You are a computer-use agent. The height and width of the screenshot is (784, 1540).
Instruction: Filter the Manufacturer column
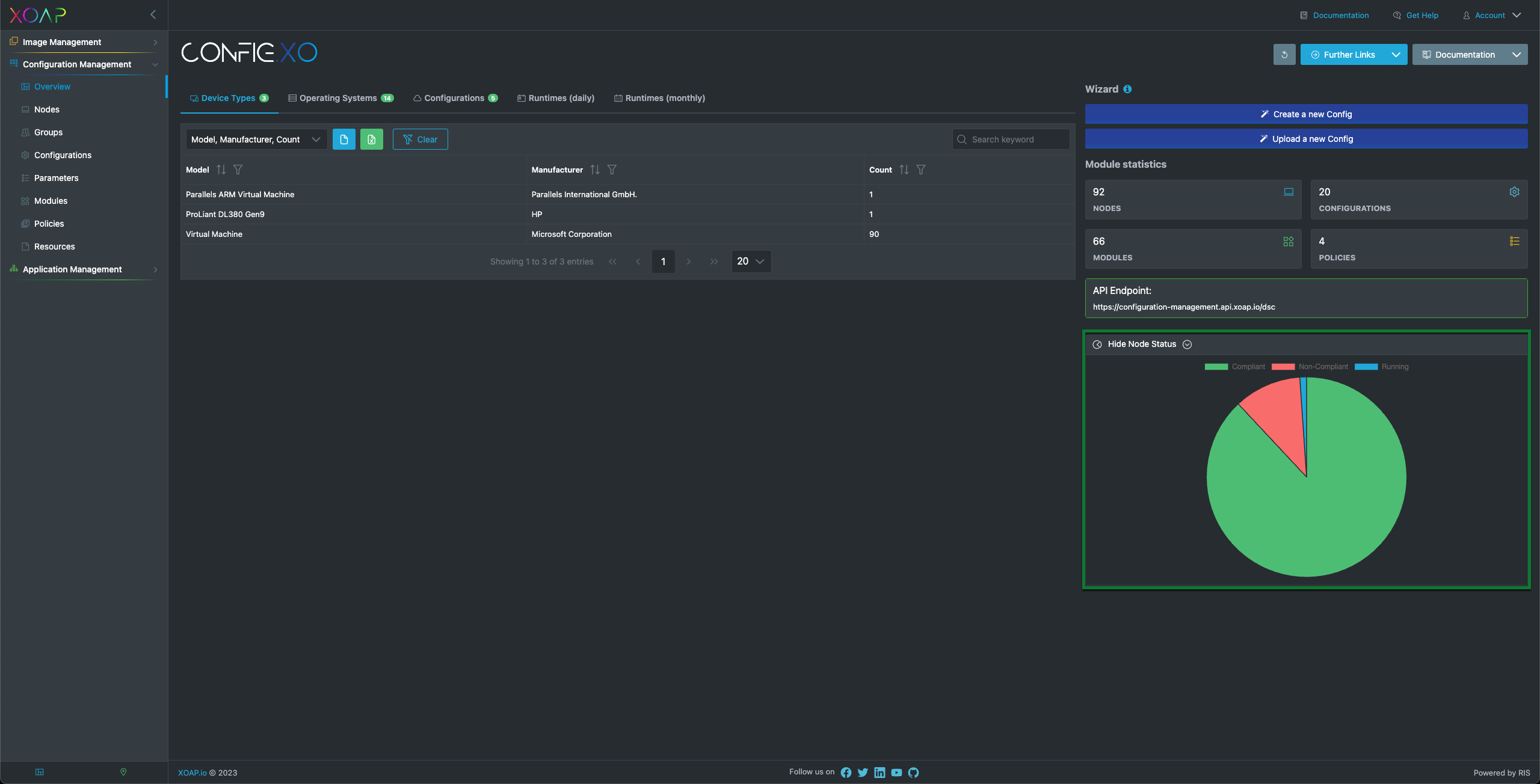point(612,170)
